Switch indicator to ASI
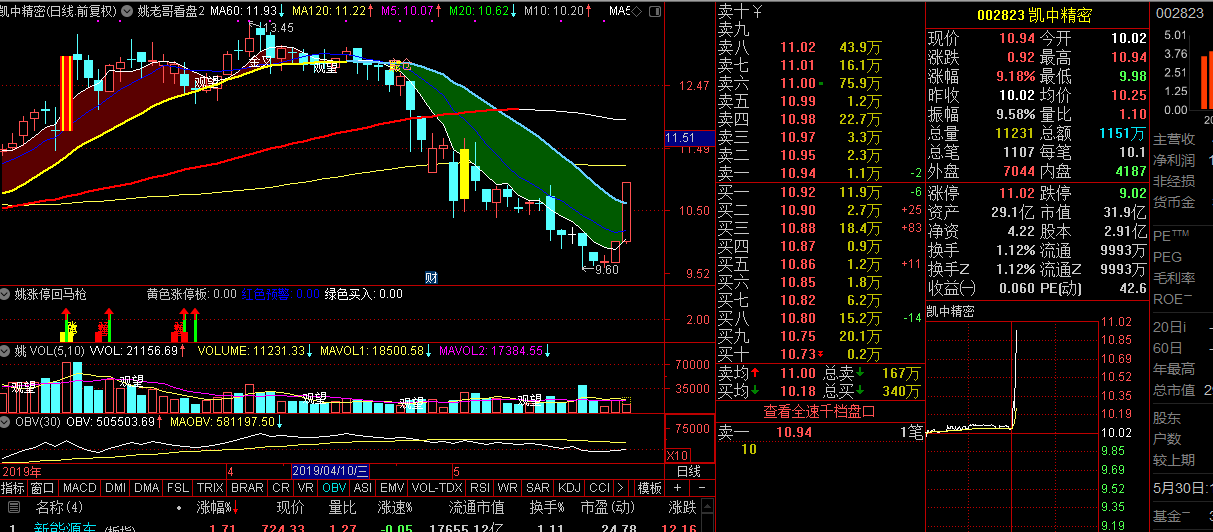 coord(363,488)
